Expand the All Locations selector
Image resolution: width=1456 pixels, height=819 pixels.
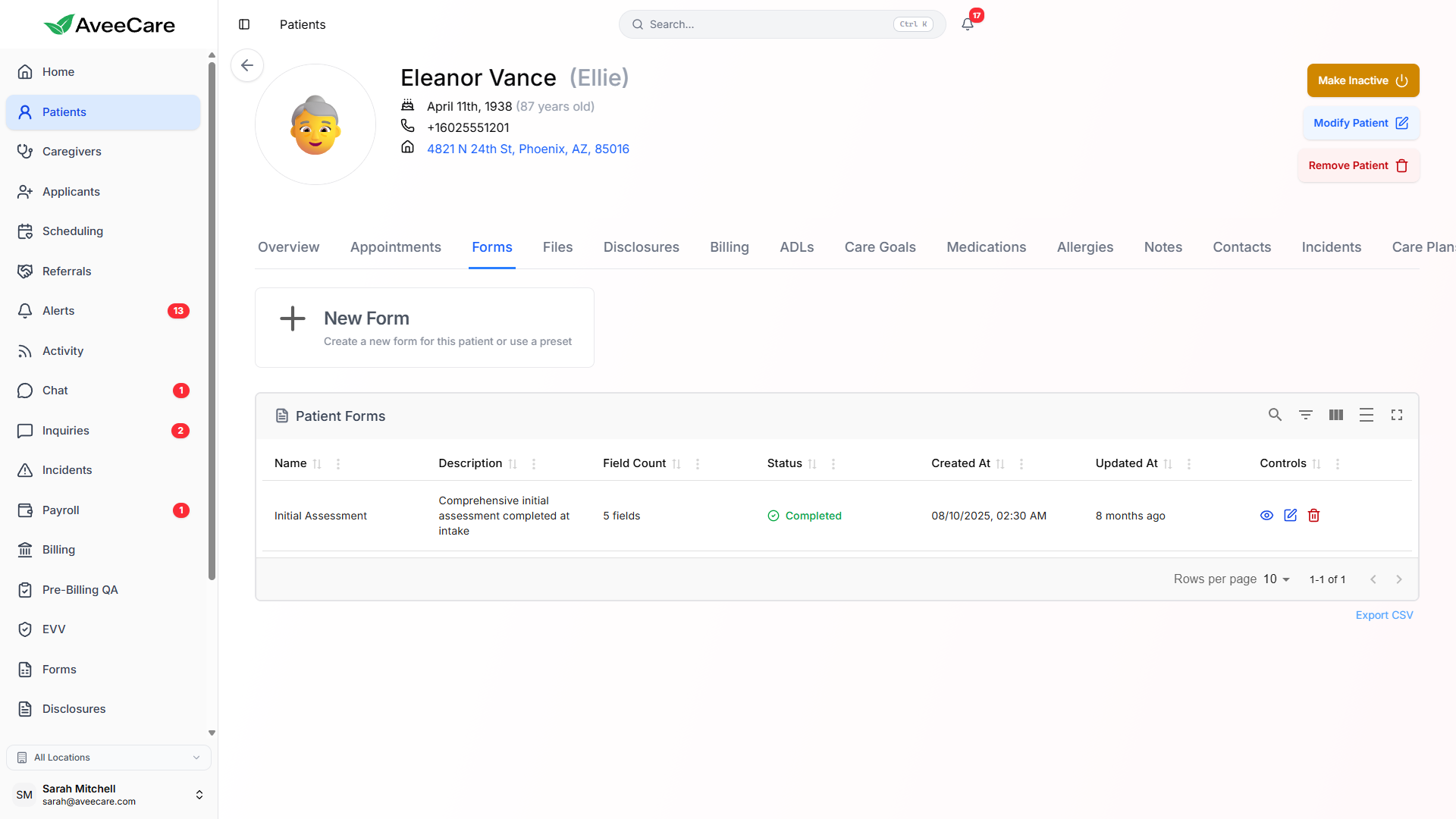point(108,758)
